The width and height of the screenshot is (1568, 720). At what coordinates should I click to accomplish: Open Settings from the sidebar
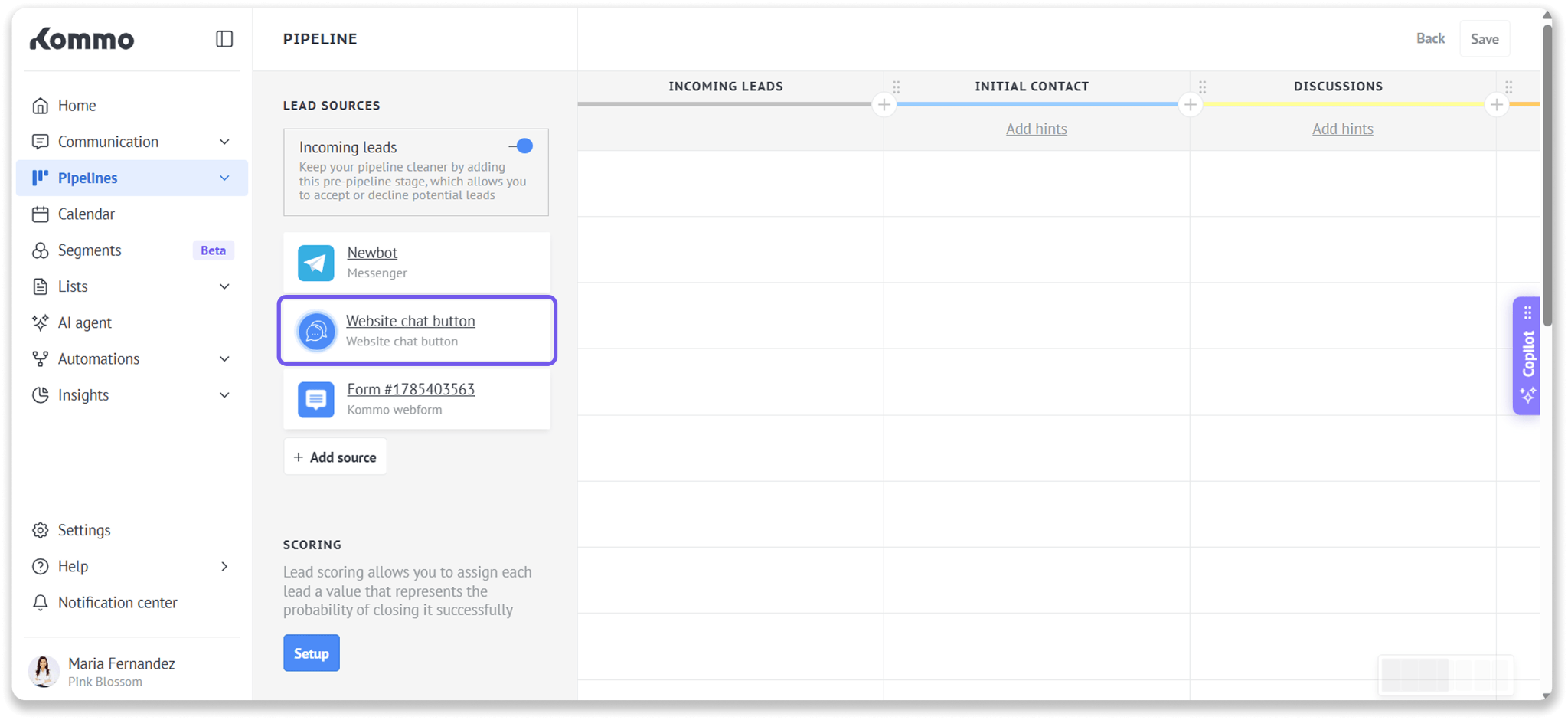[132, 530]
